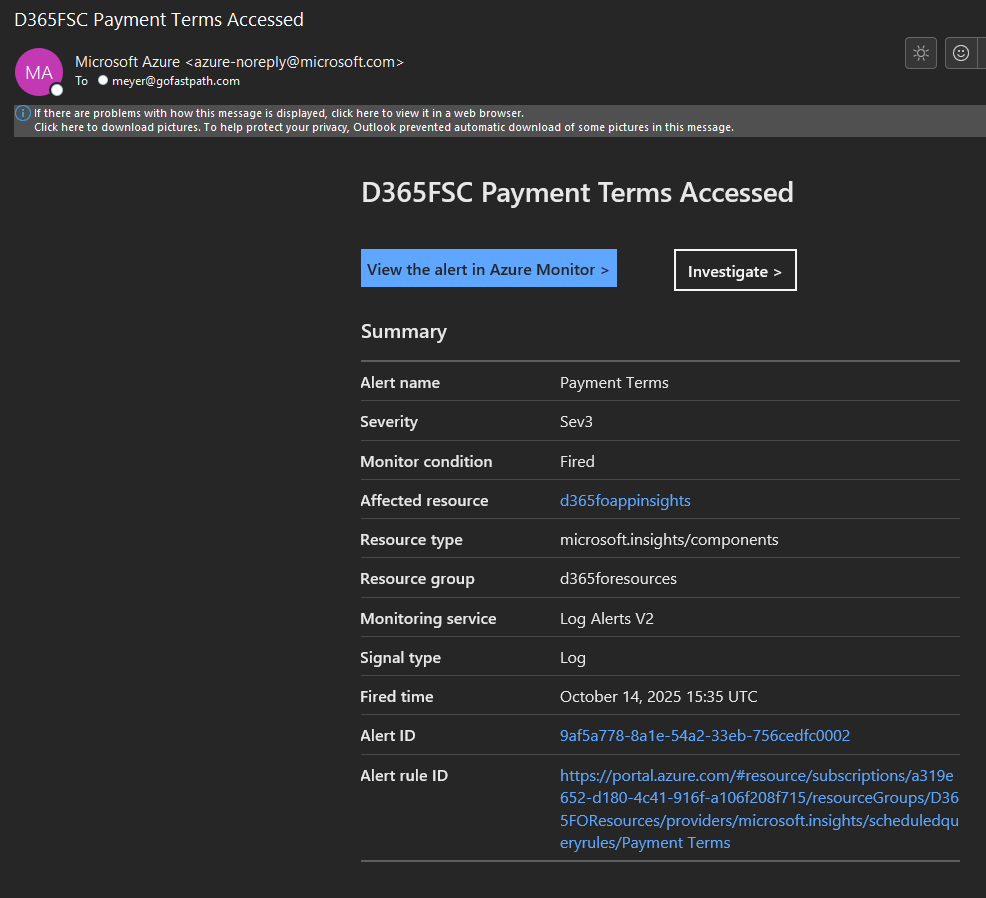This screenshot has height=898, width=986.
Task: Click the Sev3 severity value
Action: 576,422
